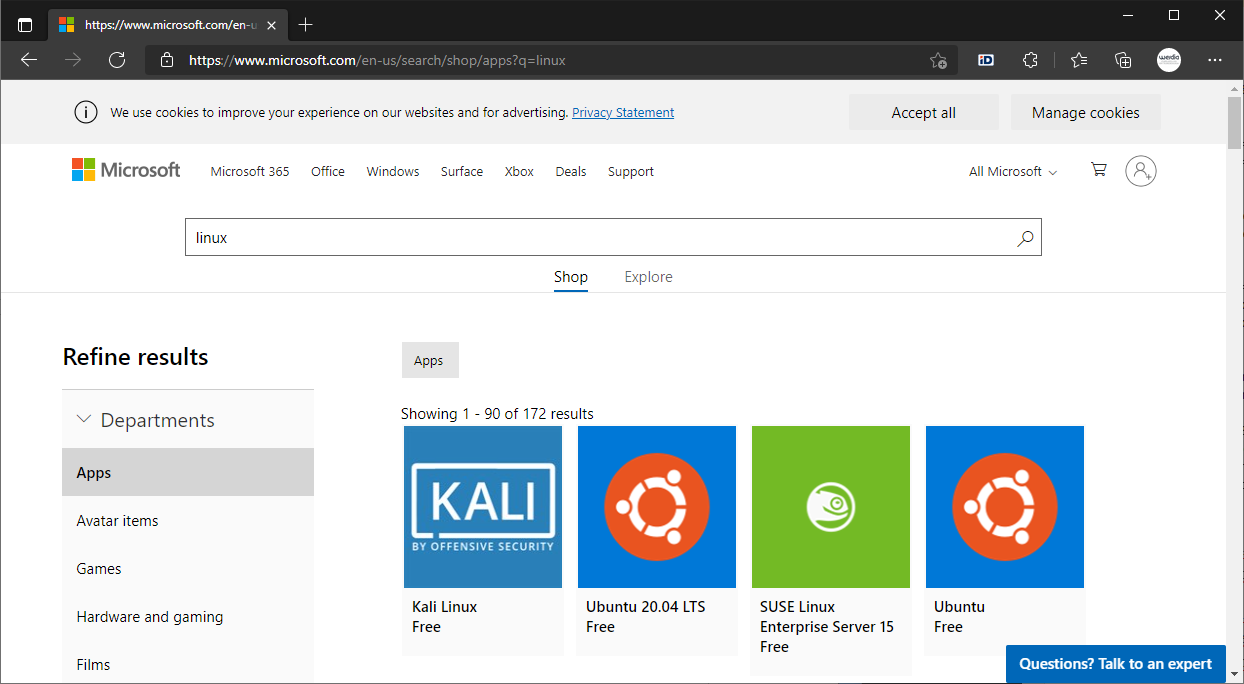Viewport: 1244px width, 684px height.
Task: Switch to the Explore tab
Action: pyautogui.click(x=648, y=277)
